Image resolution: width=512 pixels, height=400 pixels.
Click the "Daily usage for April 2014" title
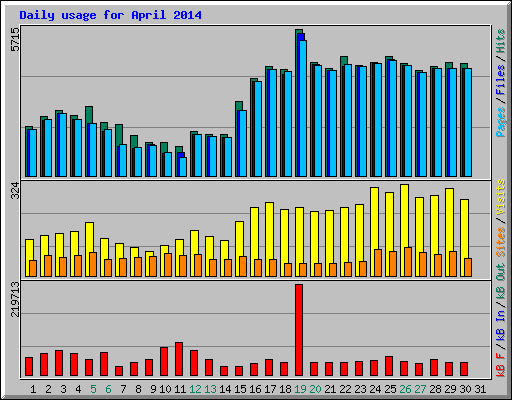click(x=110, y=15)
